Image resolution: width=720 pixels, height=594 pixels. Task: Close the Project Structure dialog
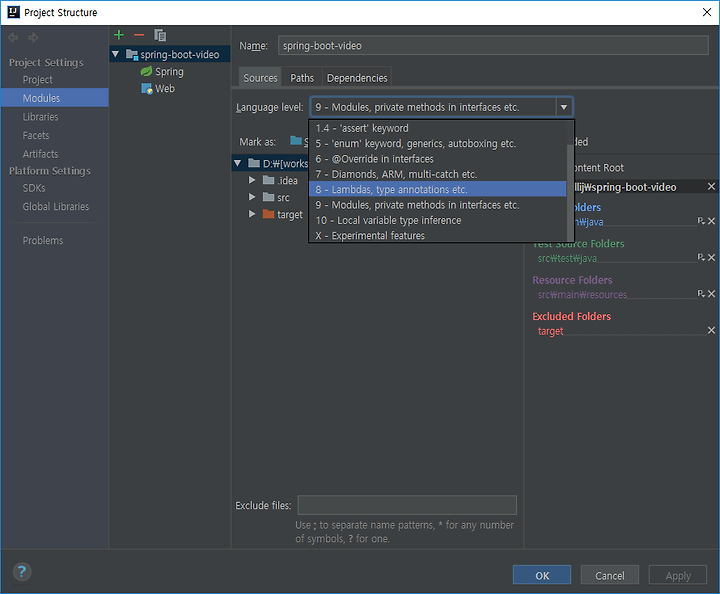coord(707,12)
